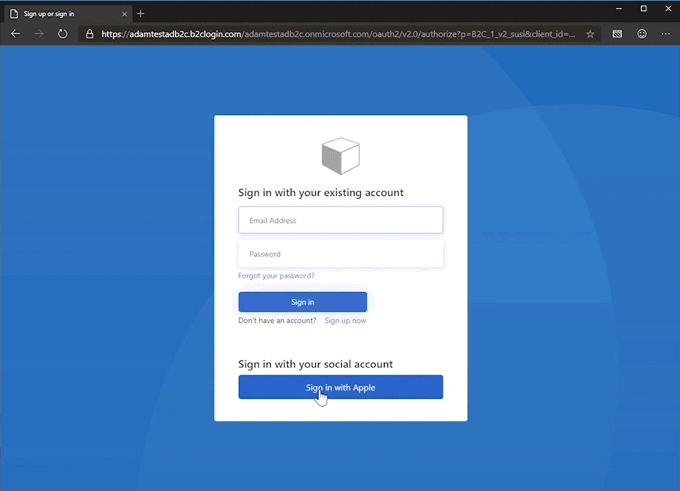The height and width of the screenshot is (491, 680).
Task: Click 'Sign in with your social account' heading
Action: (x=315, y=364)
